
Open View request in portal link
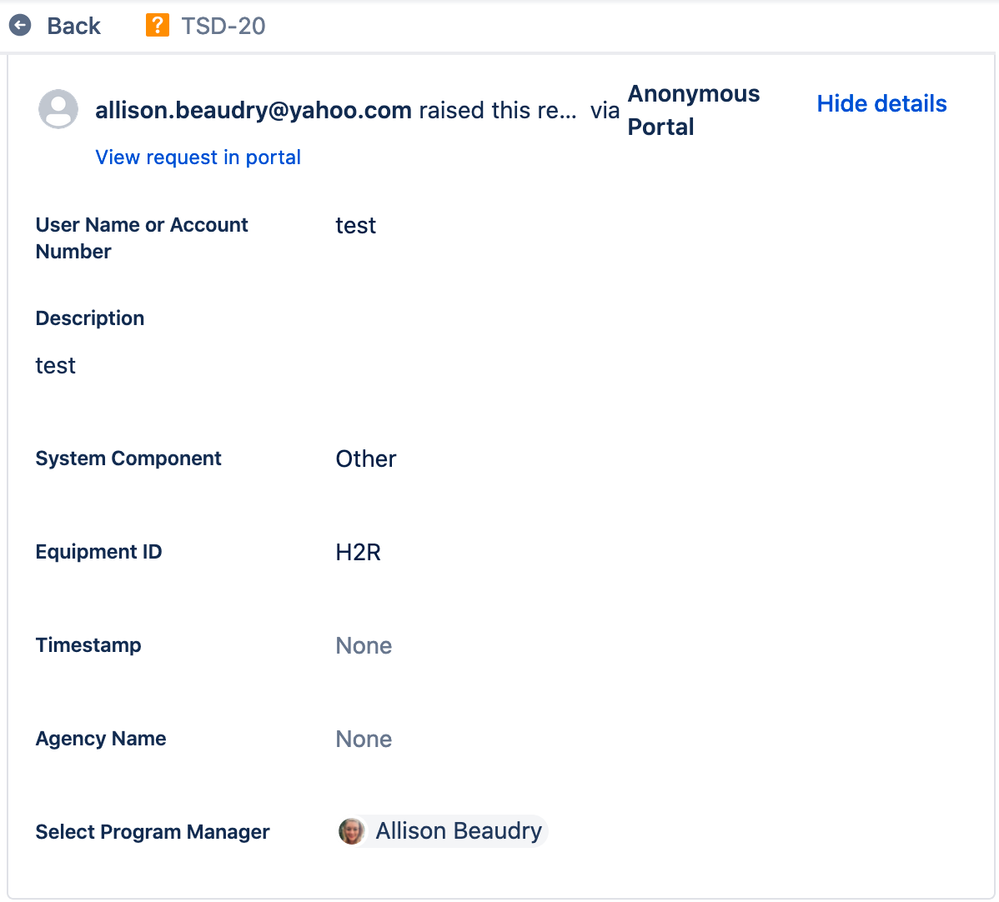pyautogui.click(x=198, y=157)
